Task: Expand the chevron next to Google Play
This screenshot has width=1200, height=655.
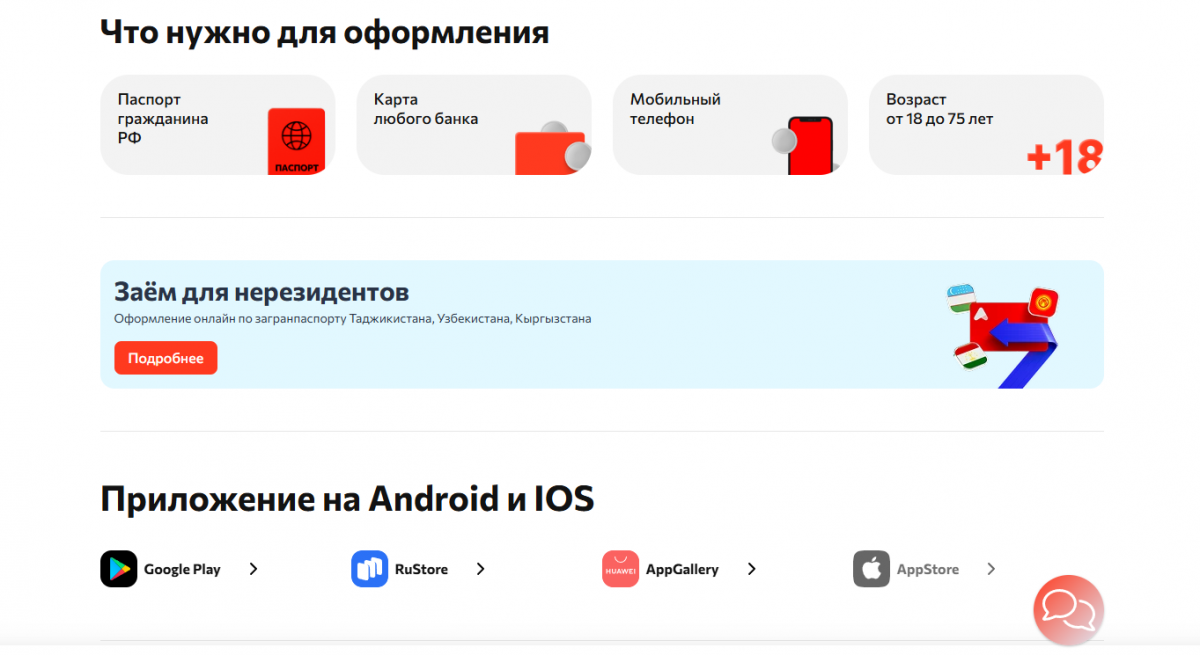Action: click(254, 569)
